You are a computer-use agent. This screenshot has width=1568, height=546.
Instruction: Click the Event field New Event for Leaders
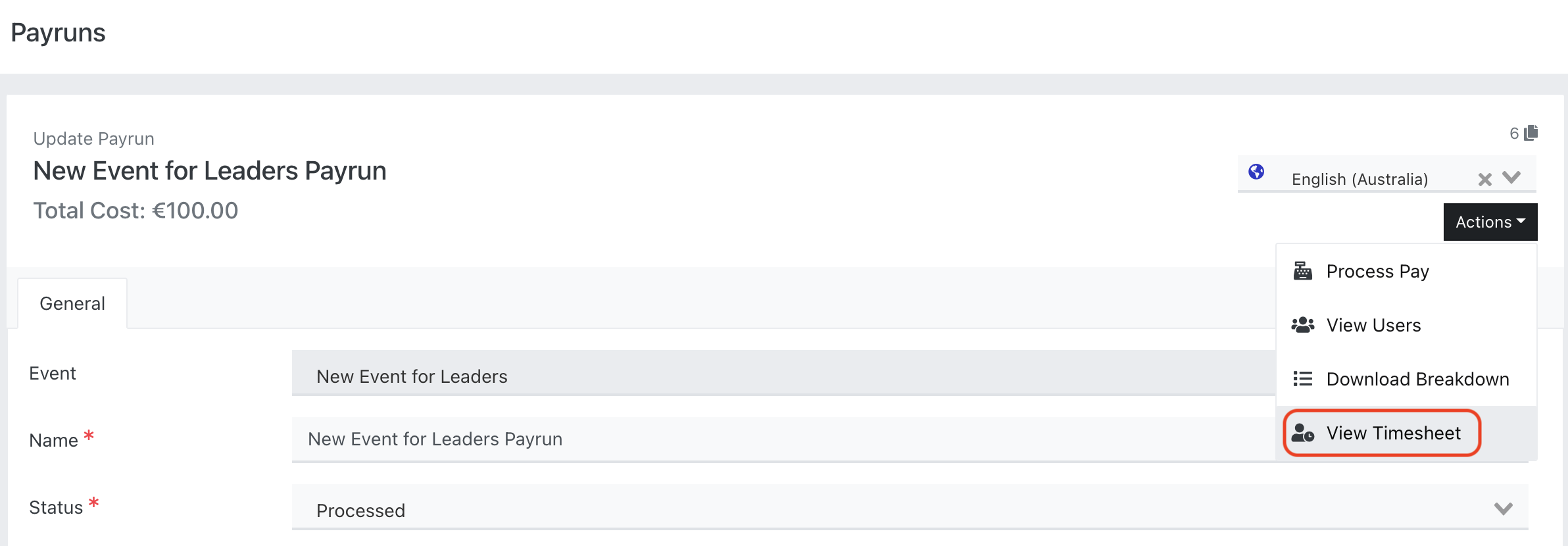pos(783,373)
